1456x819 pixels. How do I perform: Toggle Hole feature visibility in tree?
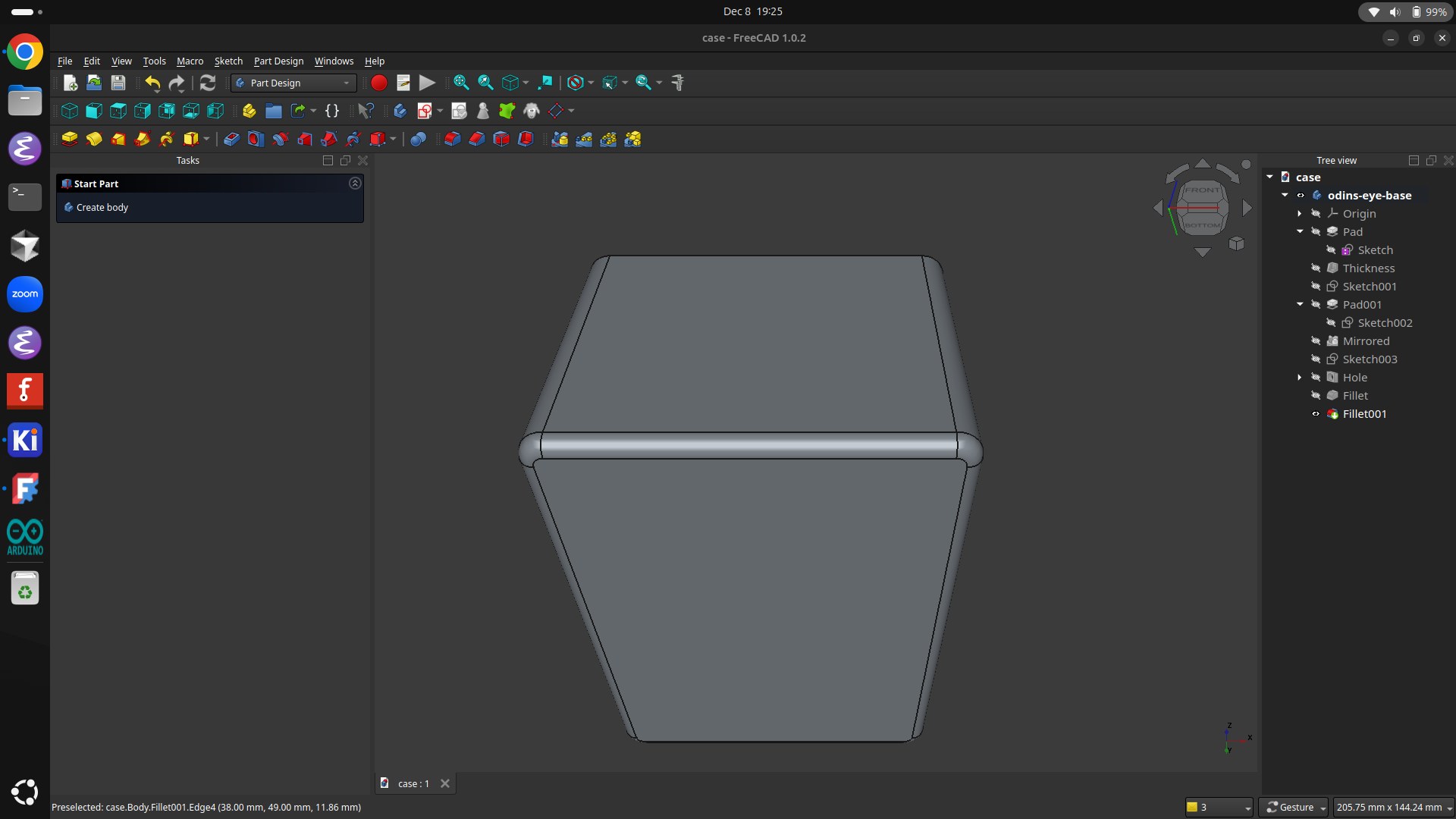[1316, 377]
